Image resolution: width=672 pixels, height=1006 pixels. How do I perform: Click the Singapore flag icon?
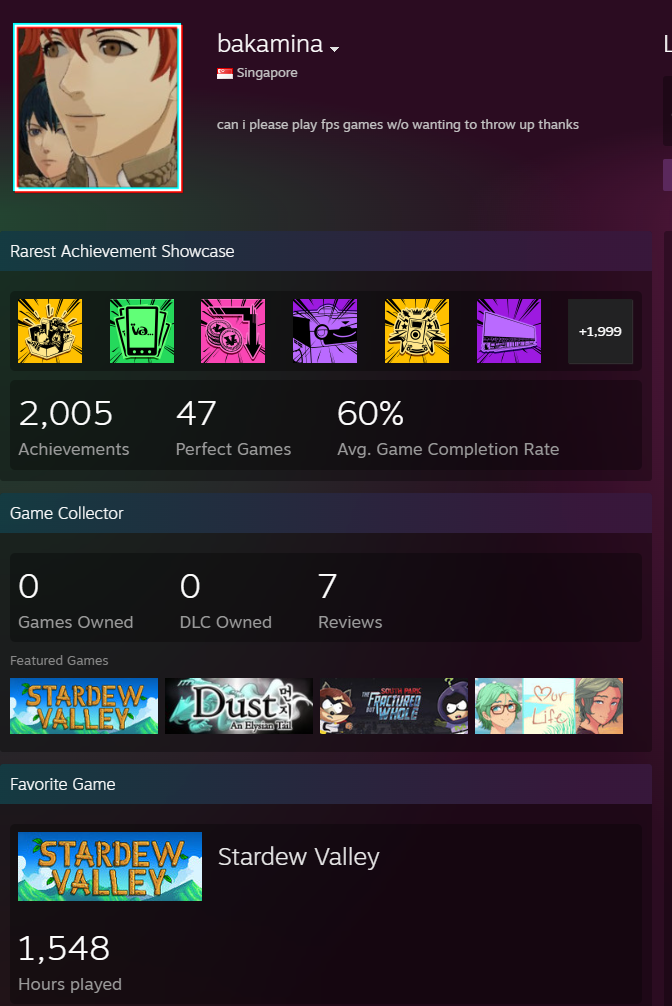pos(225,73)
